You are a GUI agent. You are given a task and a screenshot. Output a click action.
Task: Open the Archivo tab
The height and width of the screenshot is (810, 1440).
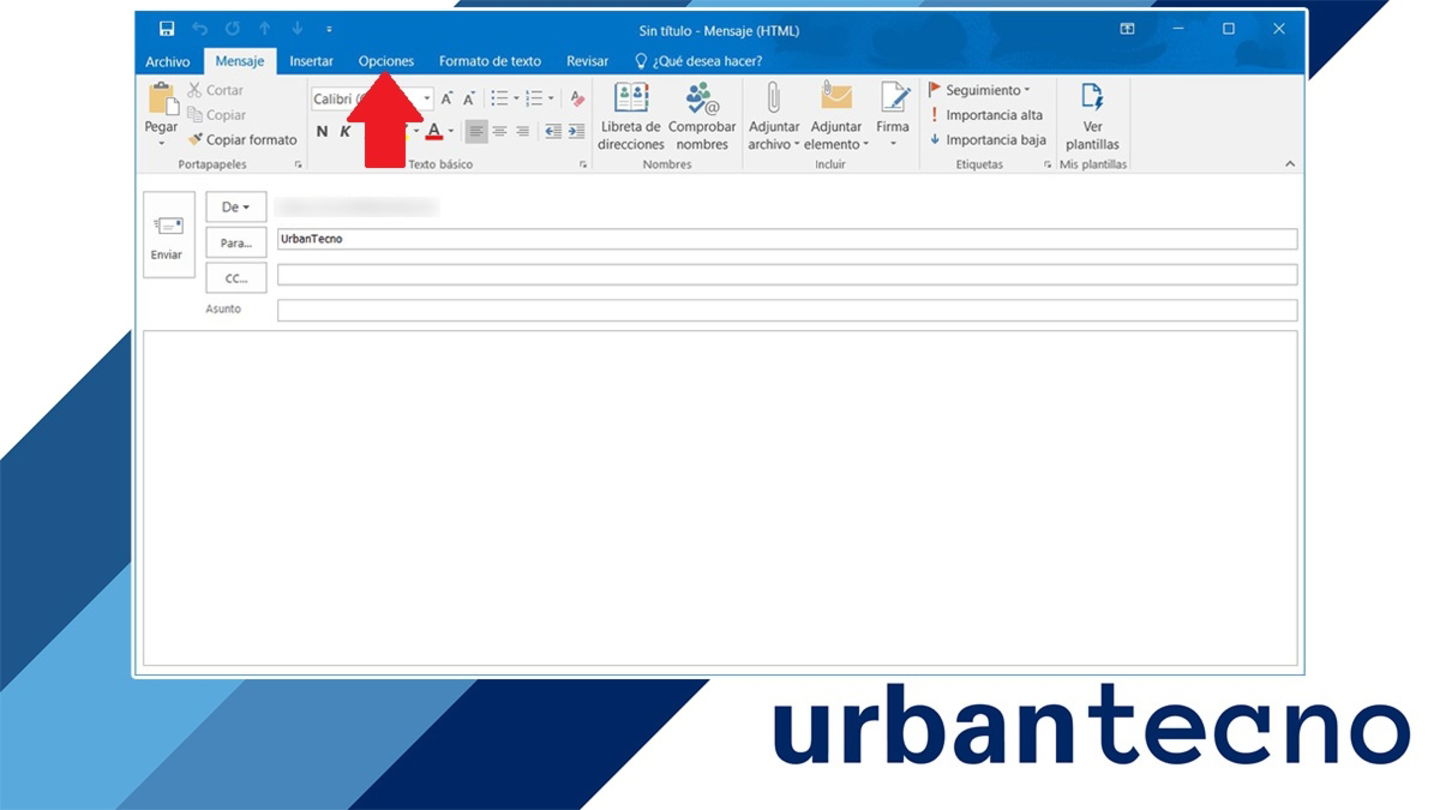click(x=168, y=61)
